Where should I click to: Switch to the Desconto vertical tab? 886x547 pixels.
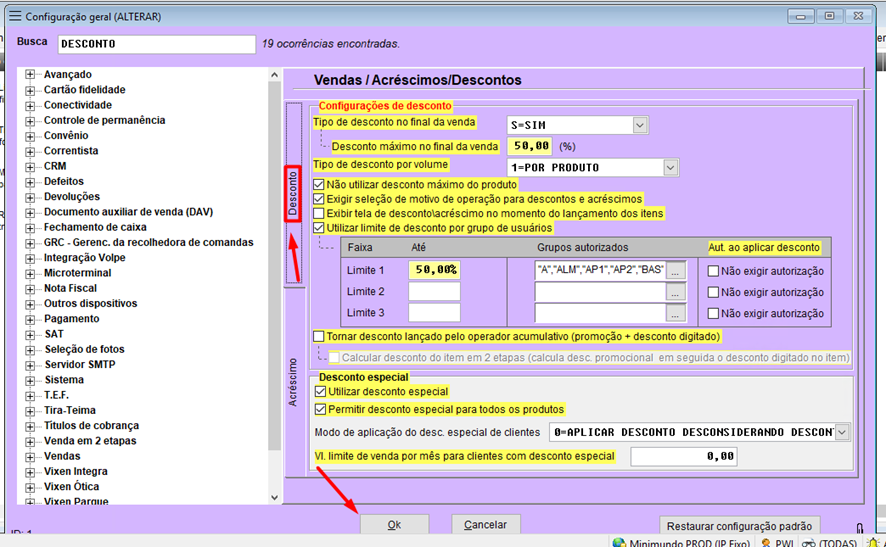[x=292, y=193]
